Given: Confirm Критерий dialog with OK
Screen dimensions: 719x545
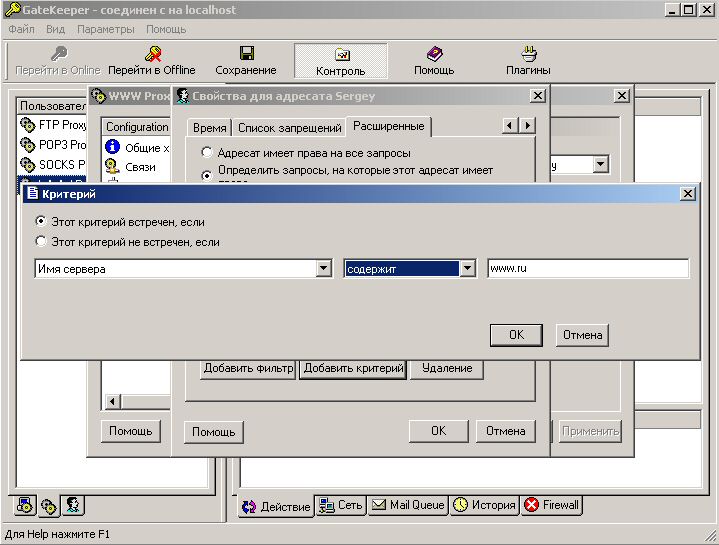Looking at the screenshot, I should (x=516, y=335).
